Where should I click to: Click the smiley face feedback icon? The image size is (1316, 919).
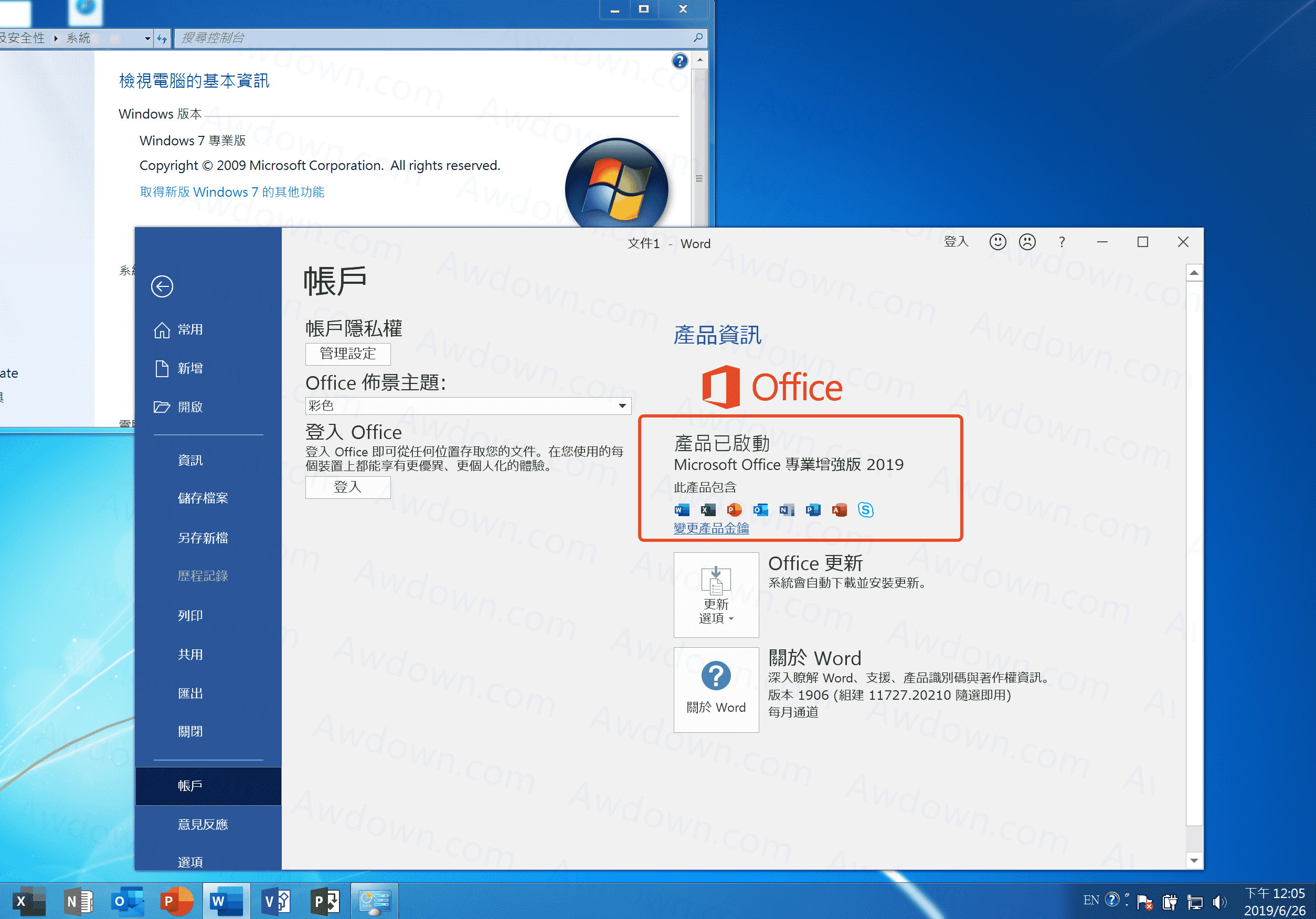click(997, 242)
